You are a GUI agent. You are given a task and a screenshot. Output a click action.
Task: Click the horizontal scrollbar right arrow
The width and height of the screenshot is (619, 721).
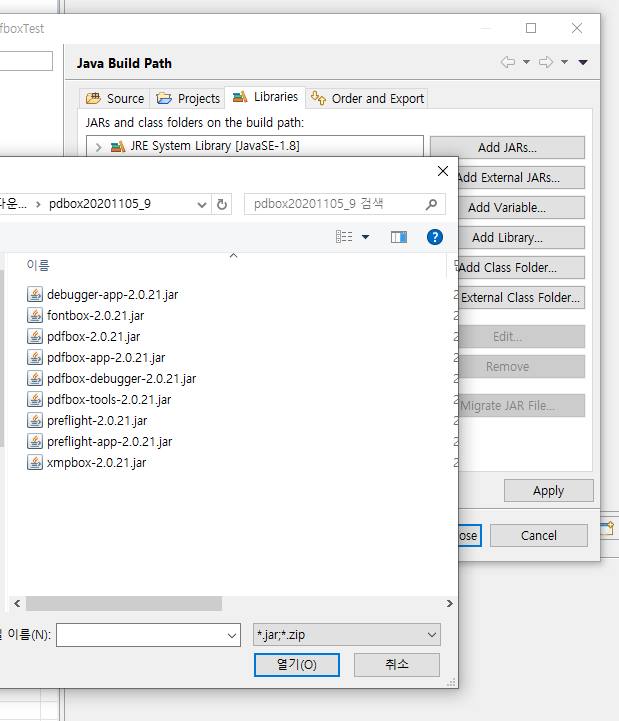point(449,604)
